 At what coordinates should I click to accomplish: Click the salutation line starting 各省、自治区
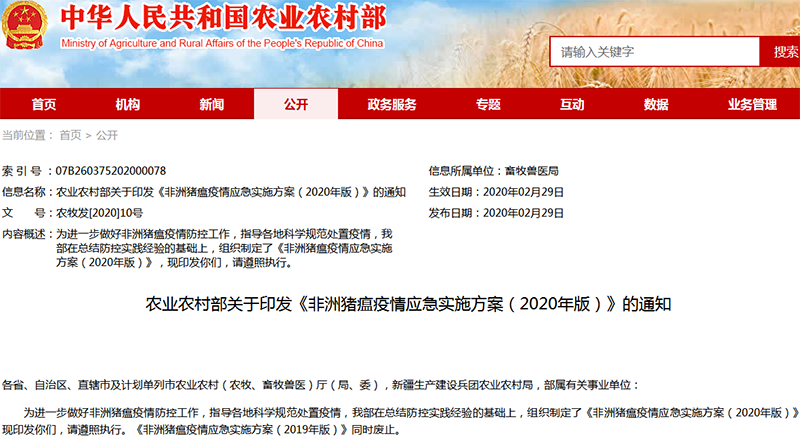(x=320, y=384)
